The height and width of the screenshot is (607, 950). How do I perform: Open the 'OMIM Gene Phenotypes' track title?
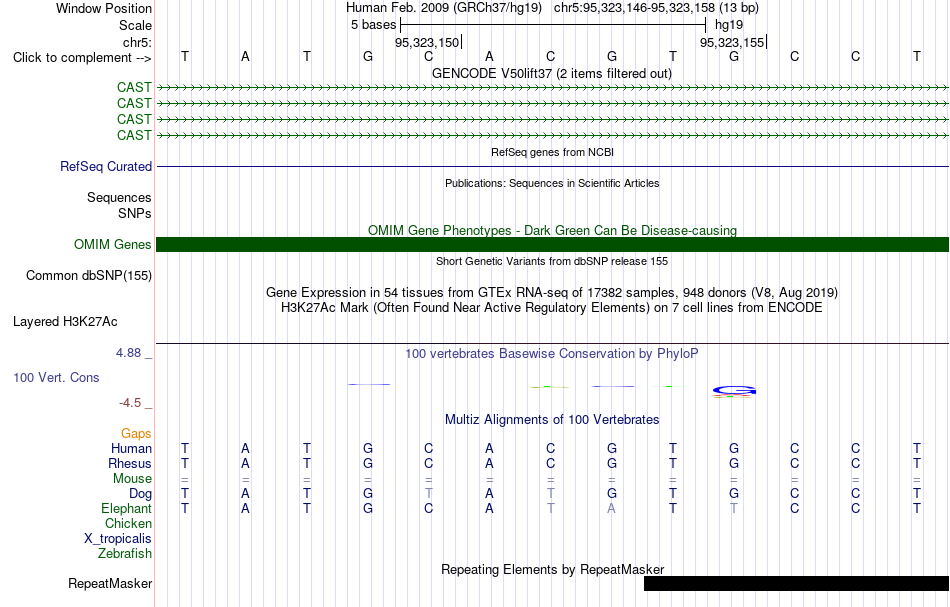[552, 230]
